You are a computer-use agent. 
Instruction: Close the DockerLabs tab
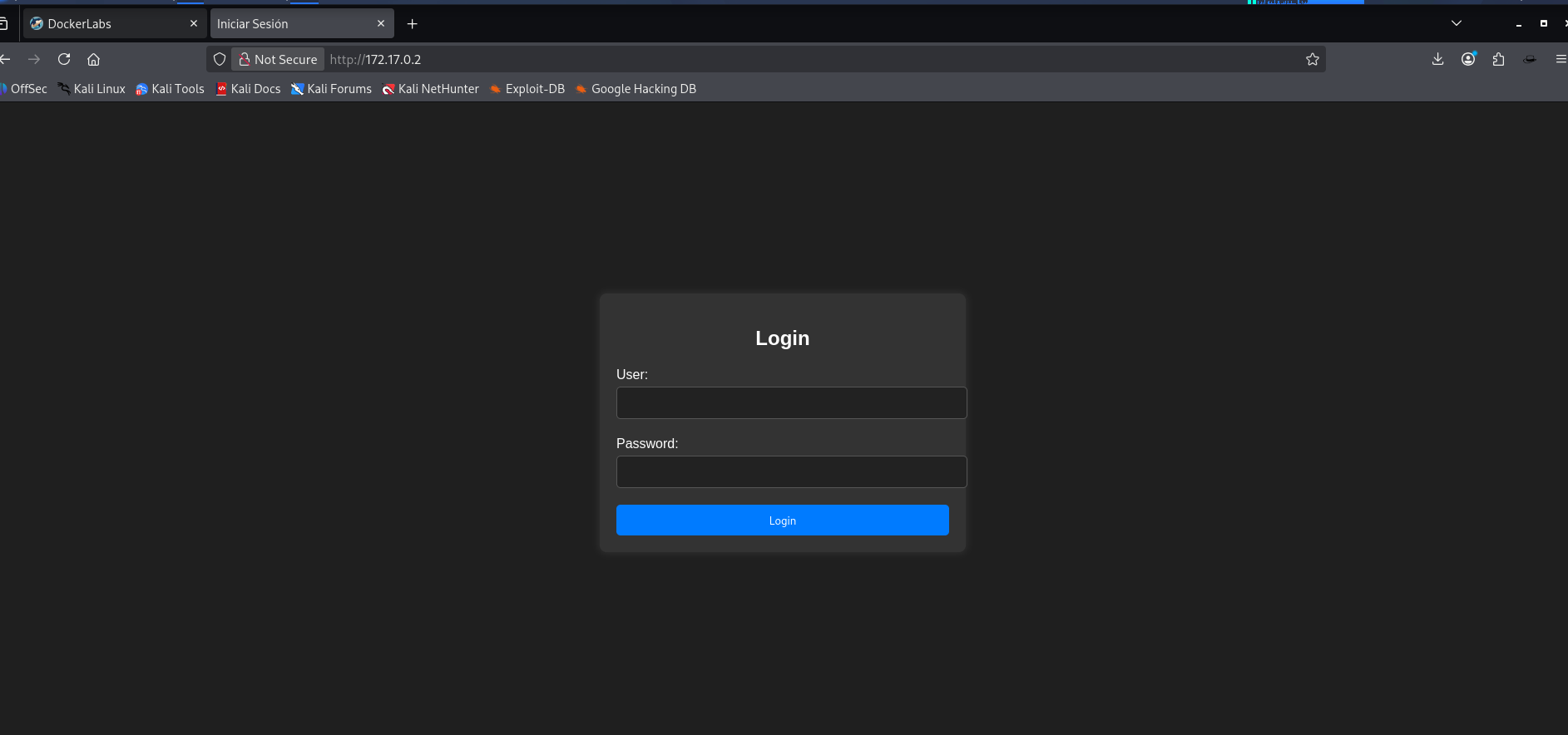[x=194, y=23]
